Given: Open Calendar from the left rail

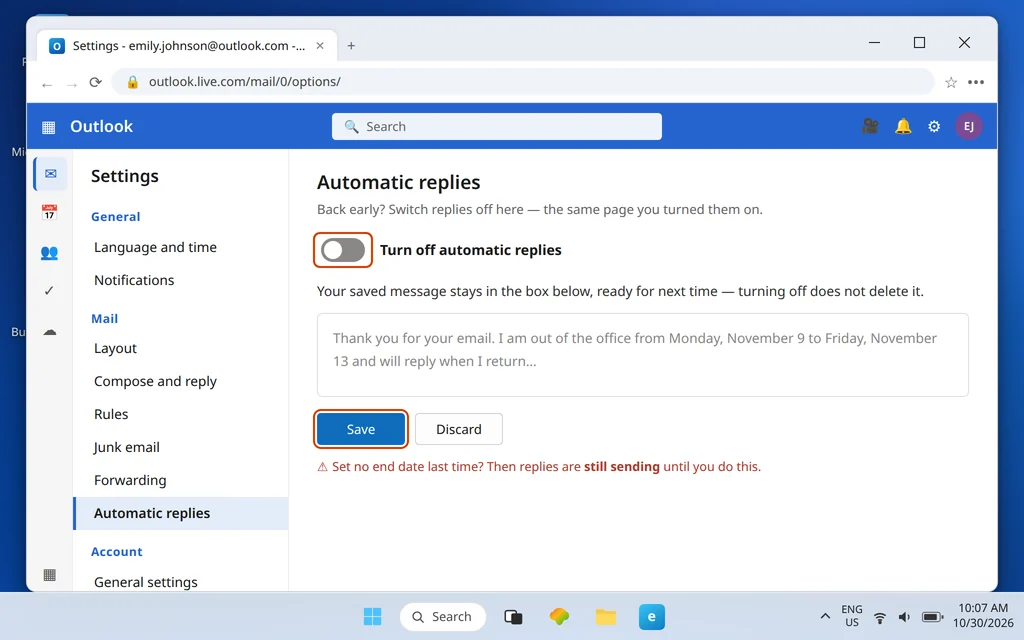Looking at the screenshot, I should 50,212.
